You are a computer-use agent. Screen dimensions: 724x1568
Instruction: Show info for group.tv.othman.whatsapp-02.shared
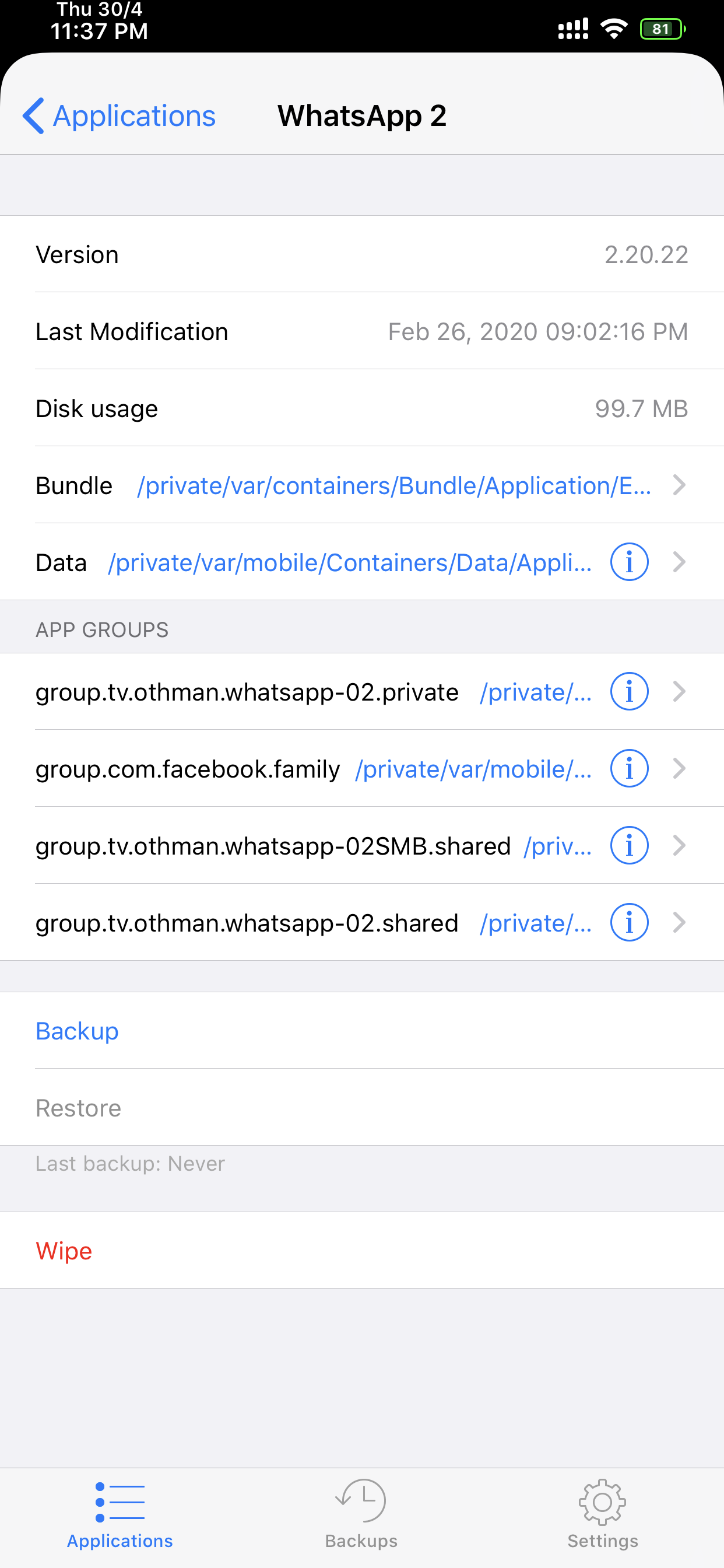(629, 922)
